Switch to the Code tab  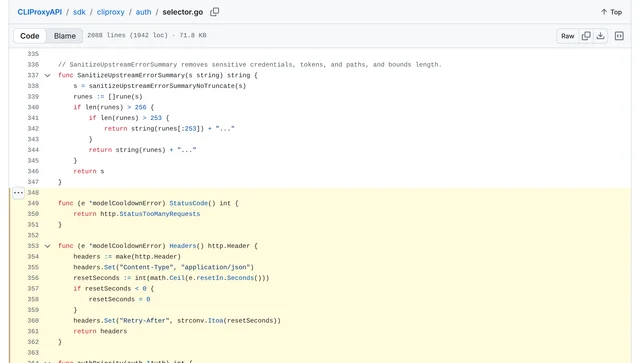tap(30, 36)
